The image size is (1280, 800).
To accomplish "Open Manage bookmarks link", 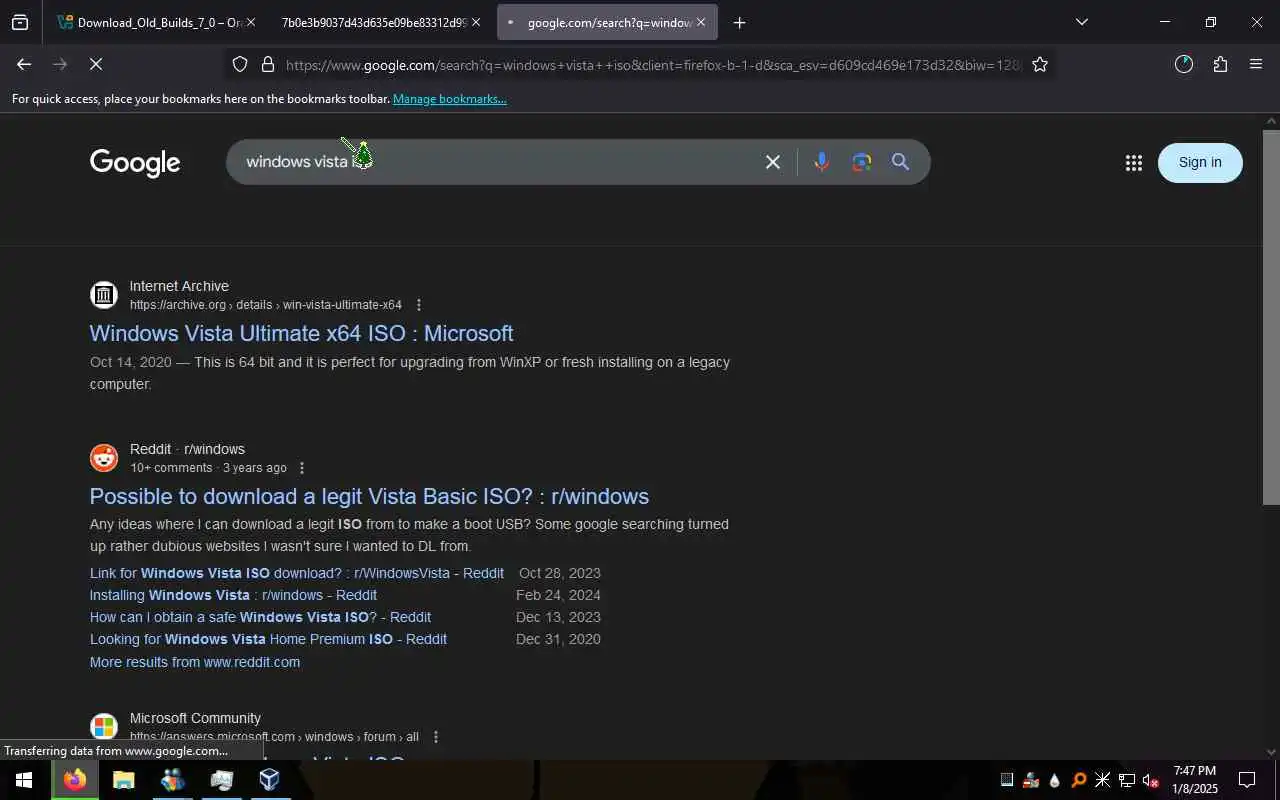I will [449, 99].
